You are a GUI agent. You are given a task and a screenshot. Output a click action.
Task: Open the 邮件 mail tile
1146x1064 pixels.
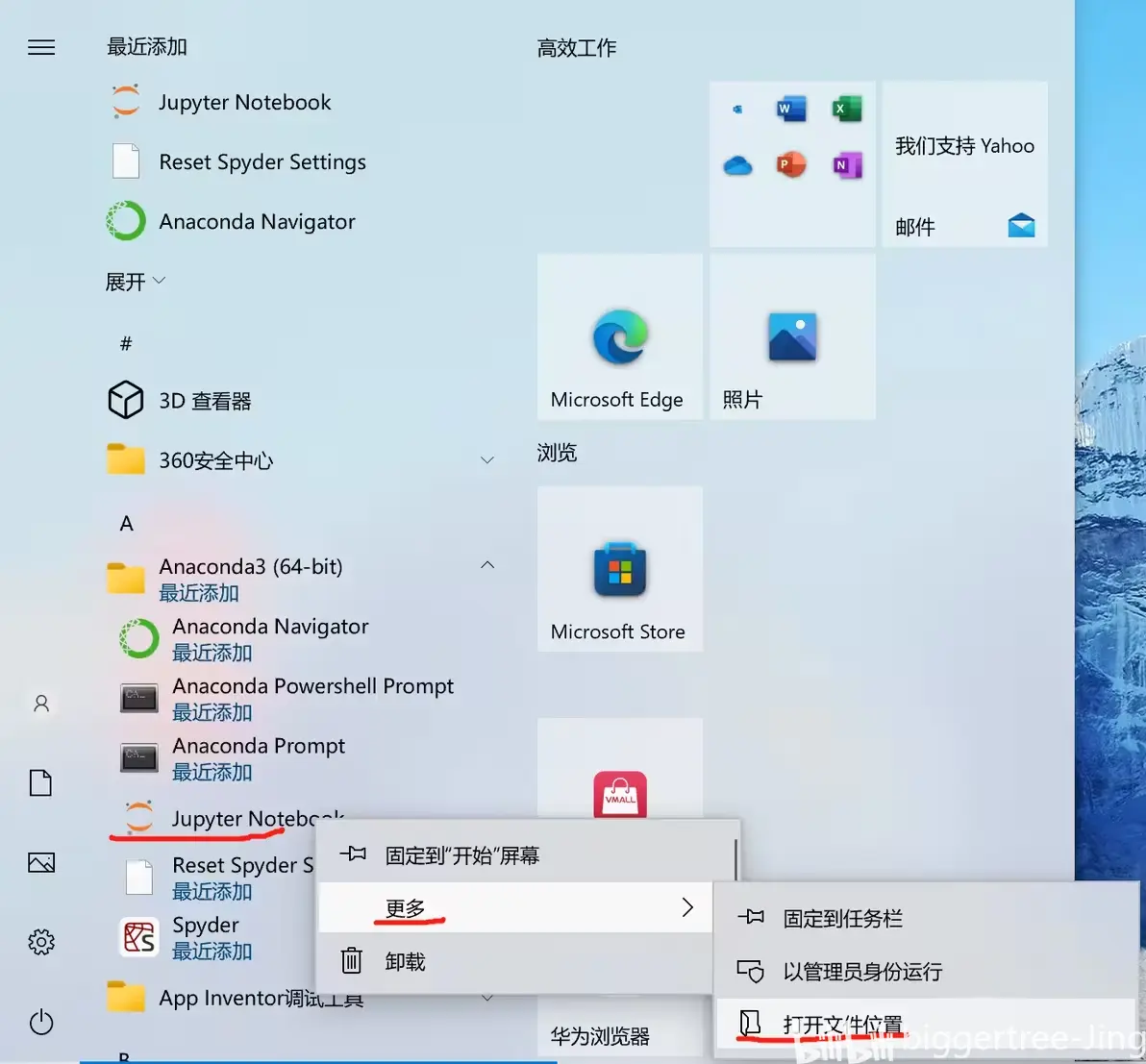[964, 164]
